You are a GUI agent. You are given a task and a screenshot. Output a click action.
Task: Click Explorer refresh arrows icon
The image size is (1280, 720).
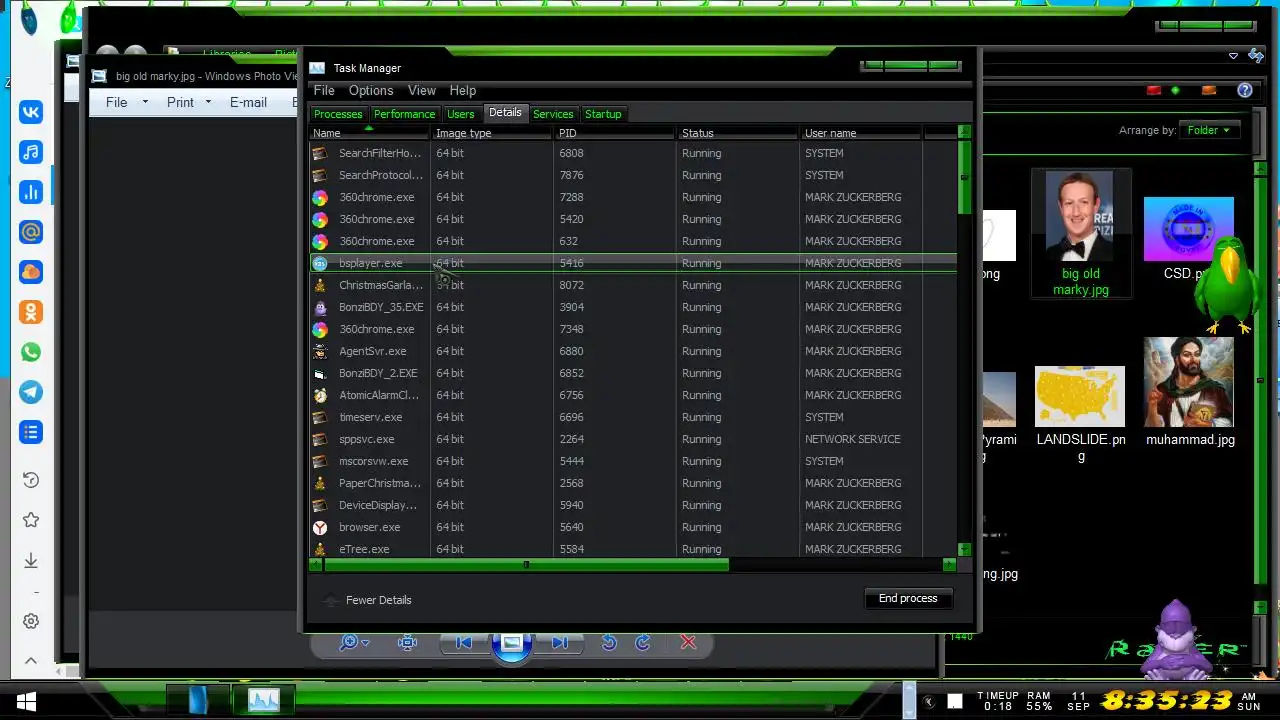click(x=1256, y=56)
